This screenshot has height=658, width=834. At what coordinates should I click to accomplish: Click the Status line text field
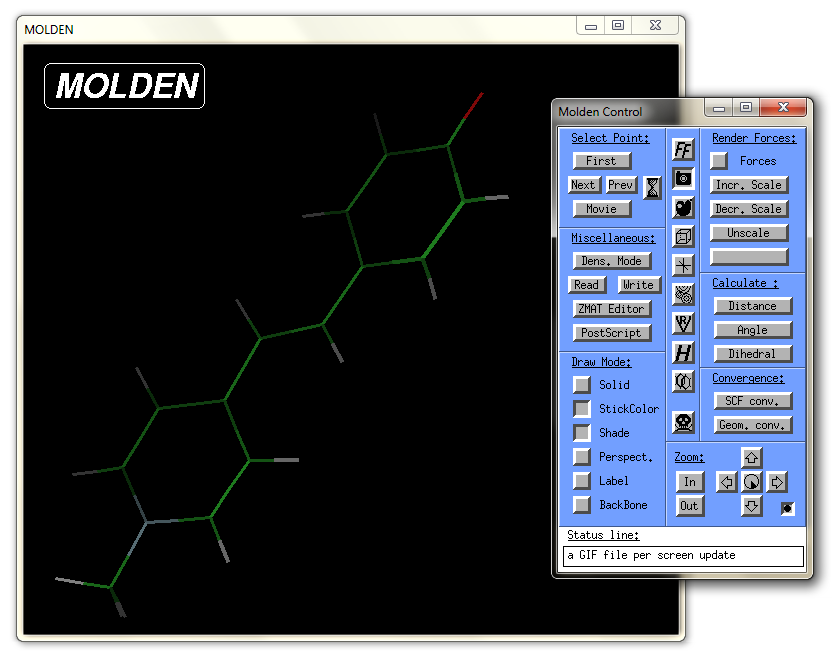(683, 555)
